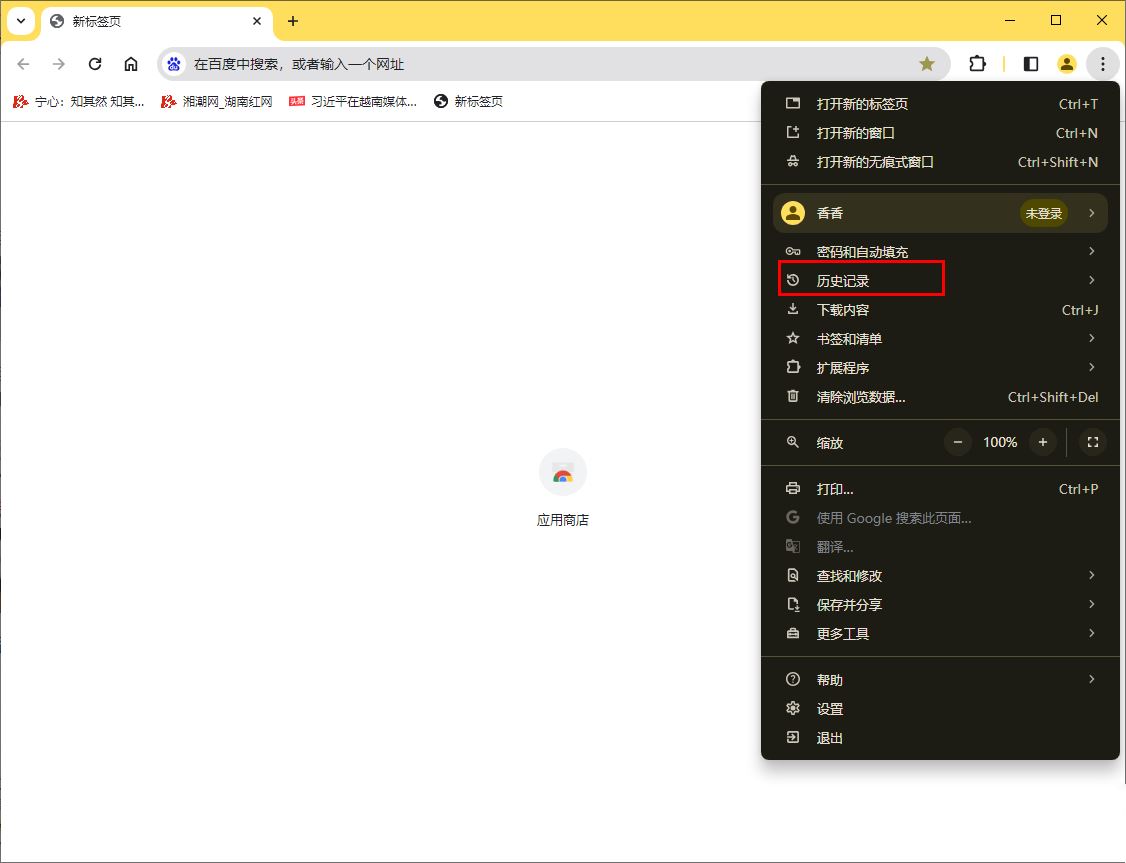This screenshot has width=1126, height=863.
Task: Open bookmark 湘潮网_湖南红网
Action: coord(217,101)
